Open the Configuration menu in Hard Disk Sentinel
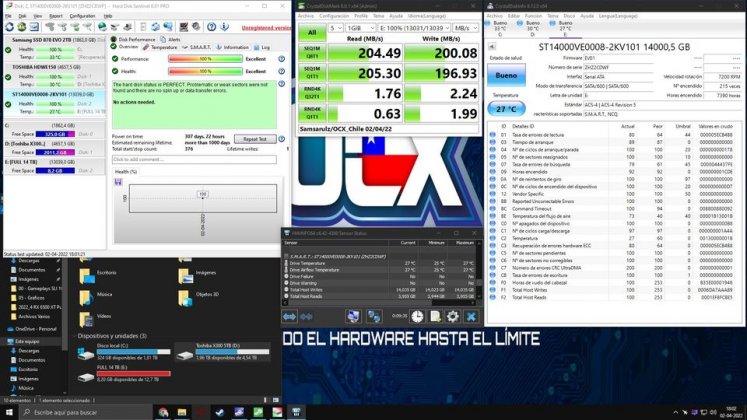The image size is (747, 420). tap(82, 16)
